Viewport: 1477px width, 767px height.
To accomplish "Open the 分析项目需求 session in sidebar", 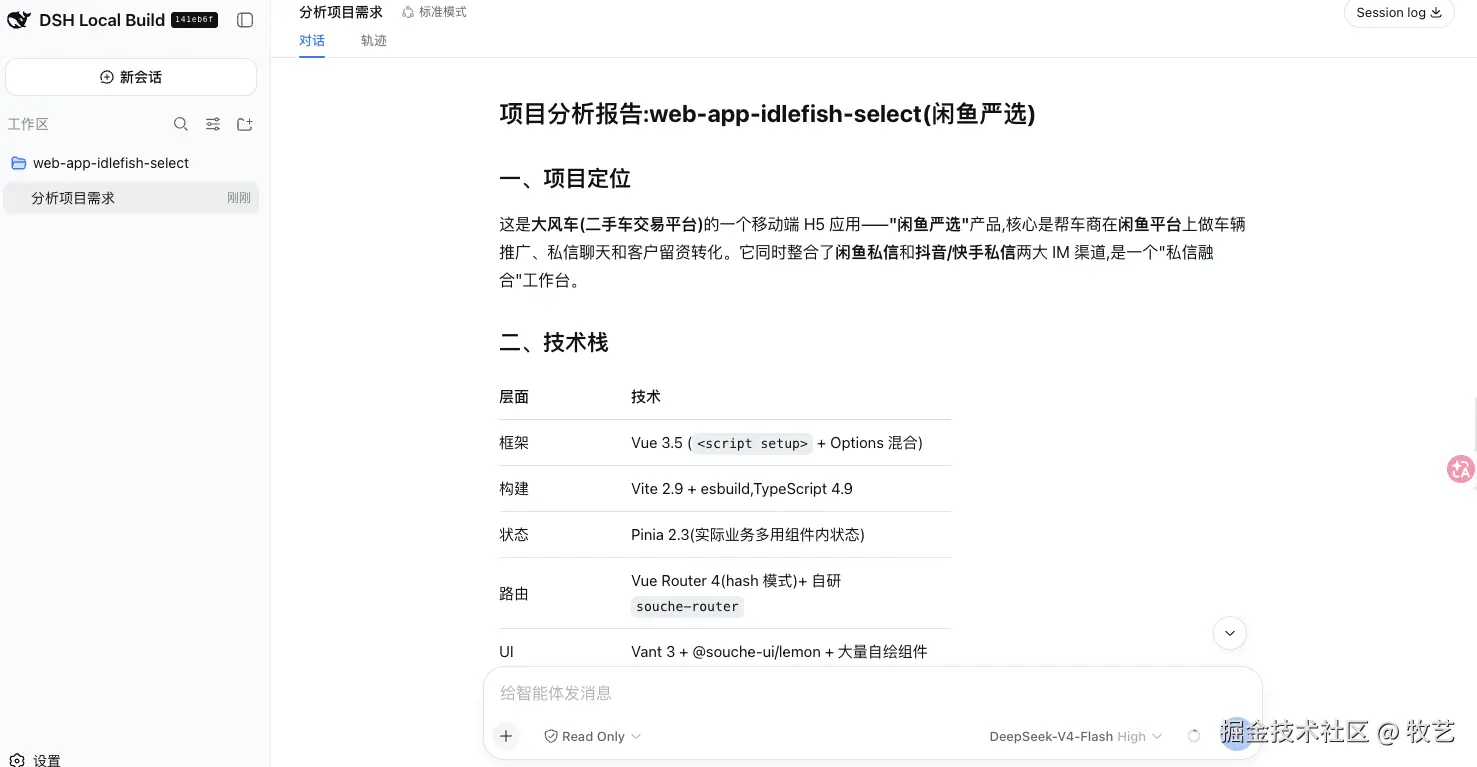I will point(131,198).
